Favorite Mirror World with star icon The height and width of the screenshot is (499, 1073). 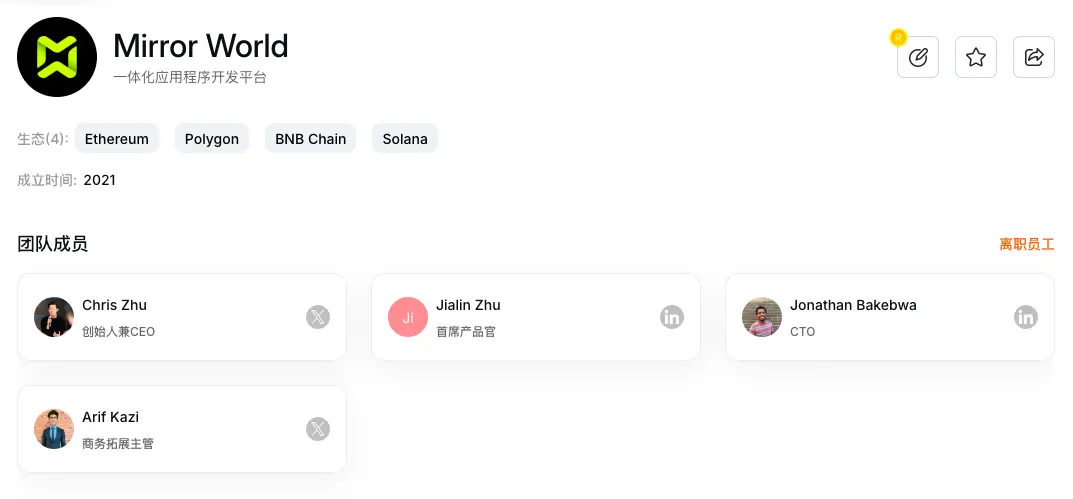click(976, 58)
